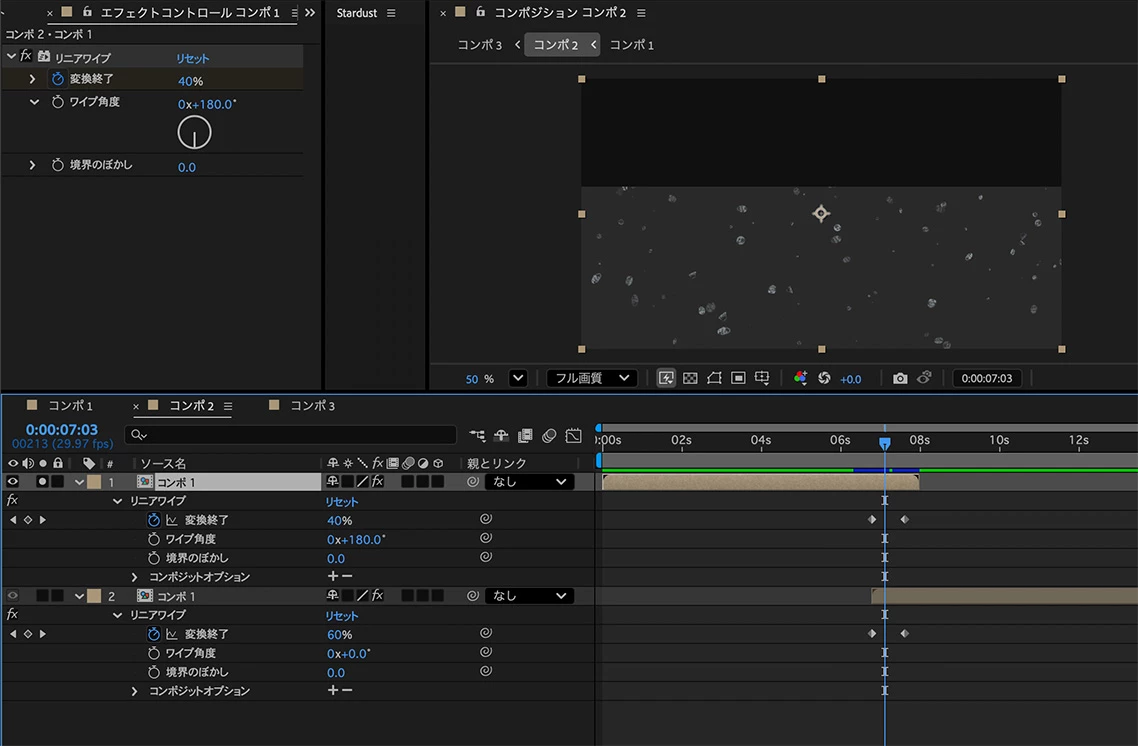The width and height of the screenshot is (1138, 746).
Task: Click the ワイプ角度 angle dial control
Action: pos(195,133)
